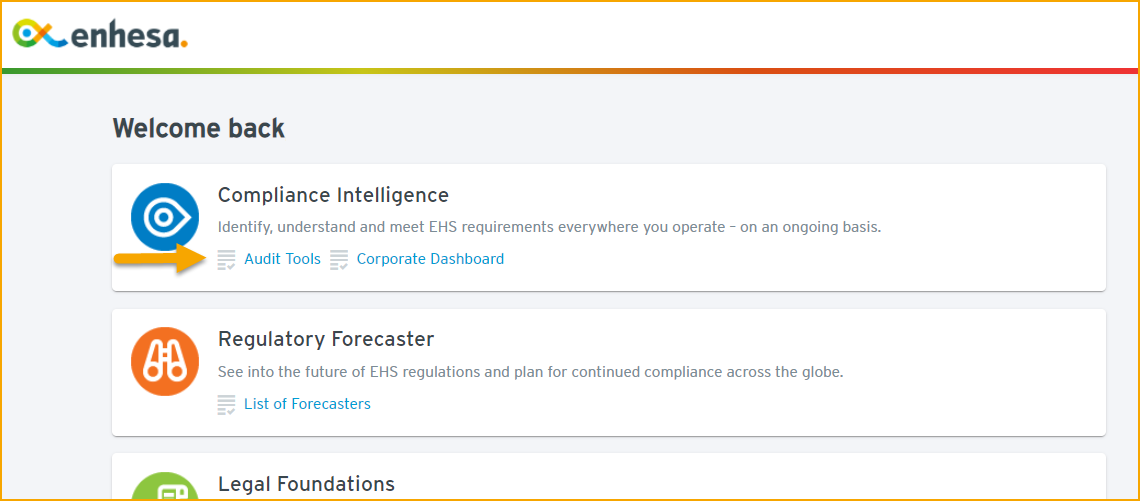Click the green Legal Foundations icon

click(165, 486)
